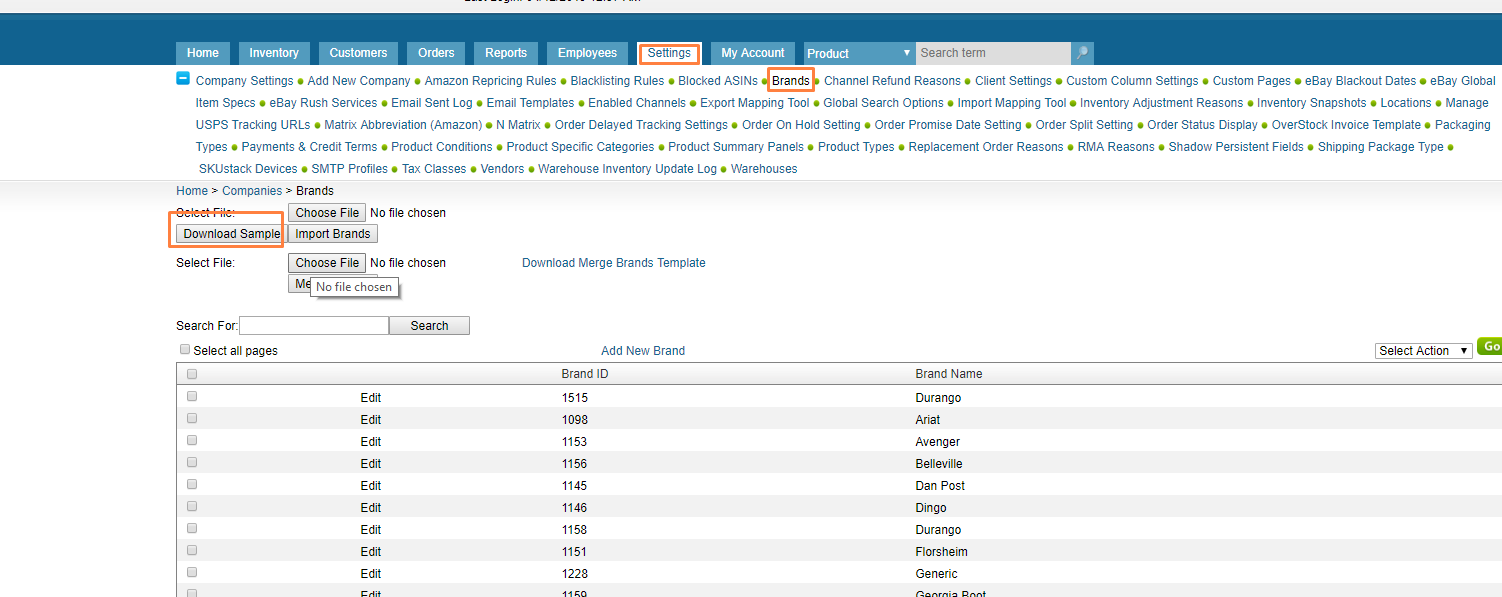Click Home in the breadcrumb
The image size is (1502, 597).
tap(192, 191)
